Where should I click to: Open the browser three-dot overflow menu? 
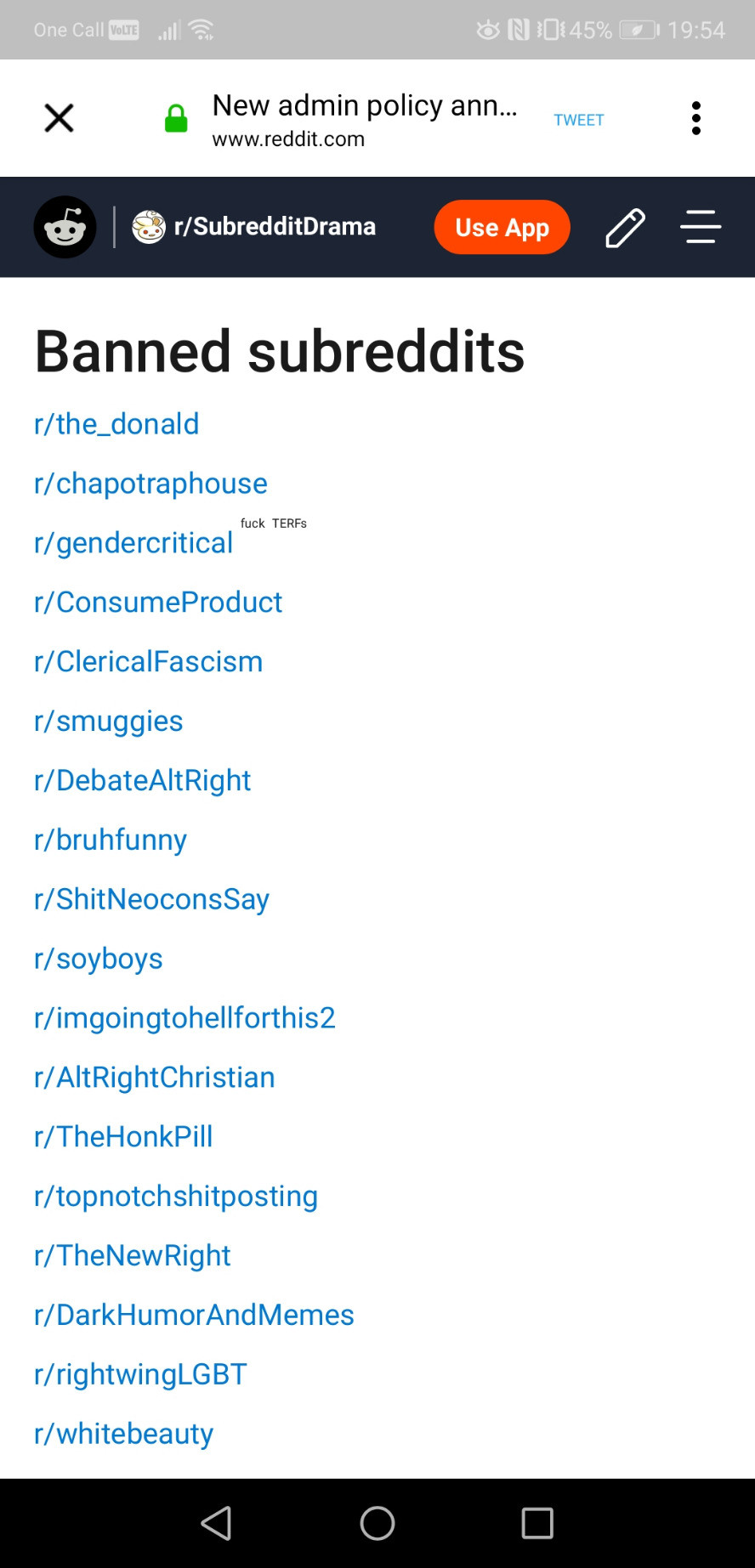click(695, 118)
